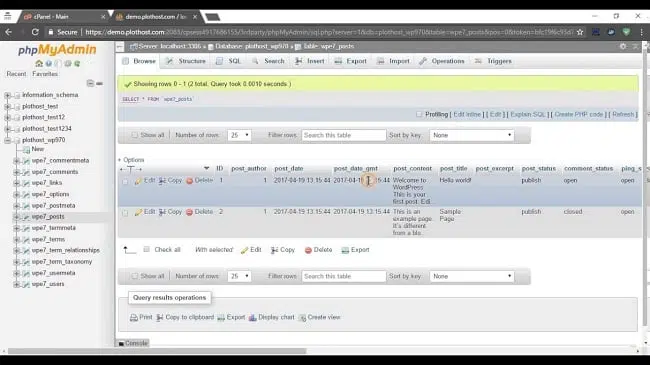
Task: Click the Edit inline link
Action: [467, 114]
